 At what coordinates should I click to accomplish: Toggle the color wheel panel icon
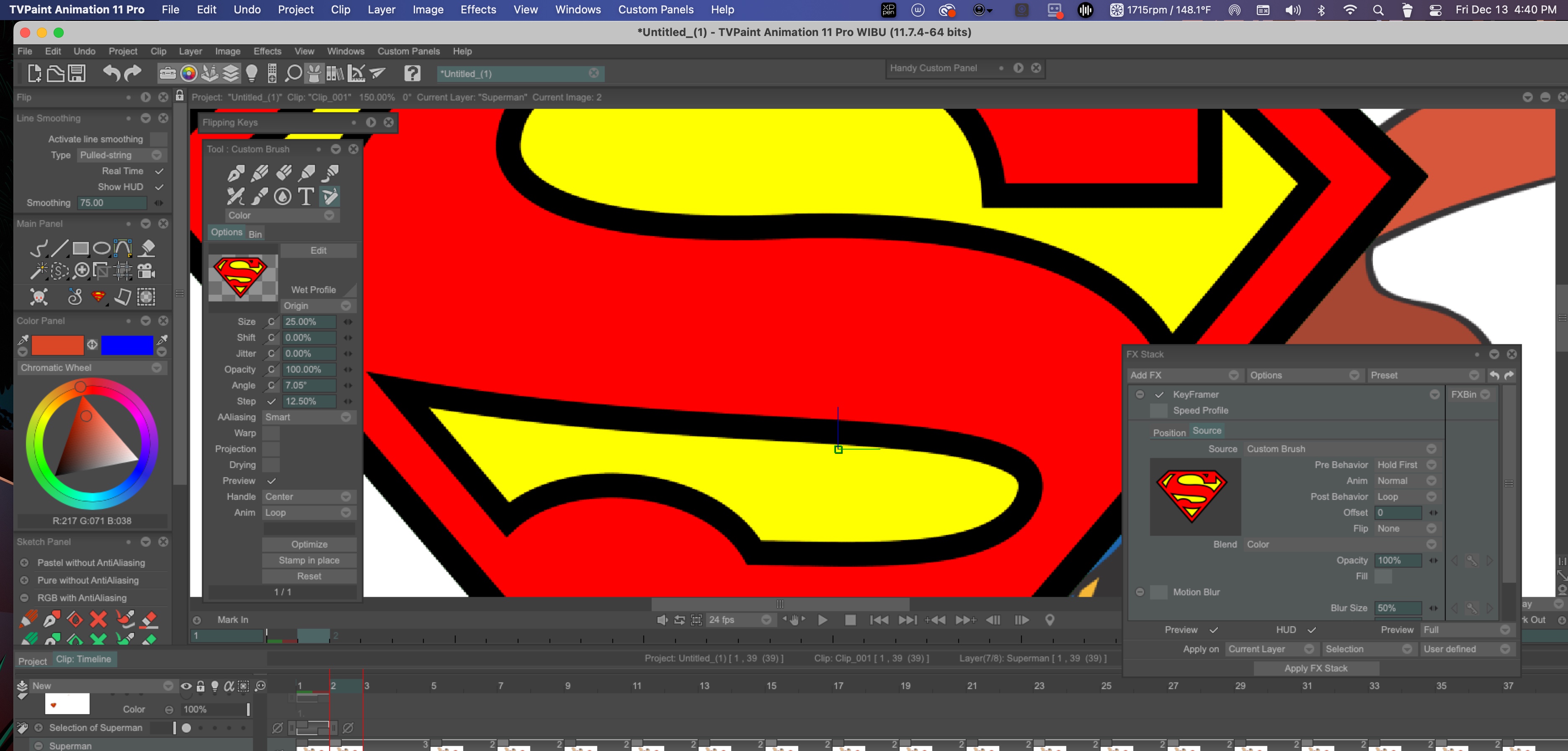[189, 74]
